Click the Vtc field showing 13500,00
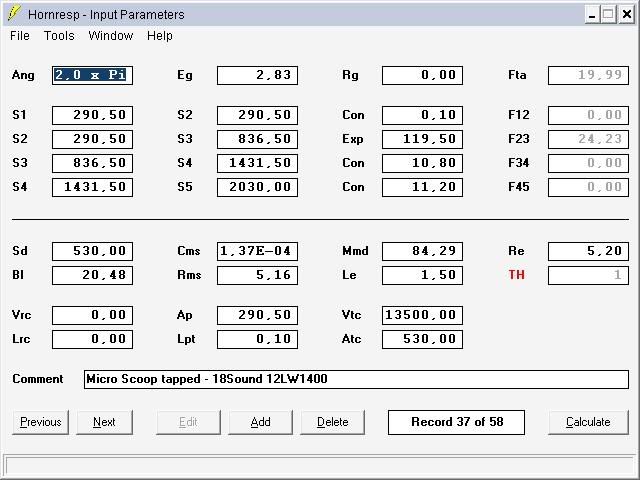640x480 pixels. (x=422, y=315)
